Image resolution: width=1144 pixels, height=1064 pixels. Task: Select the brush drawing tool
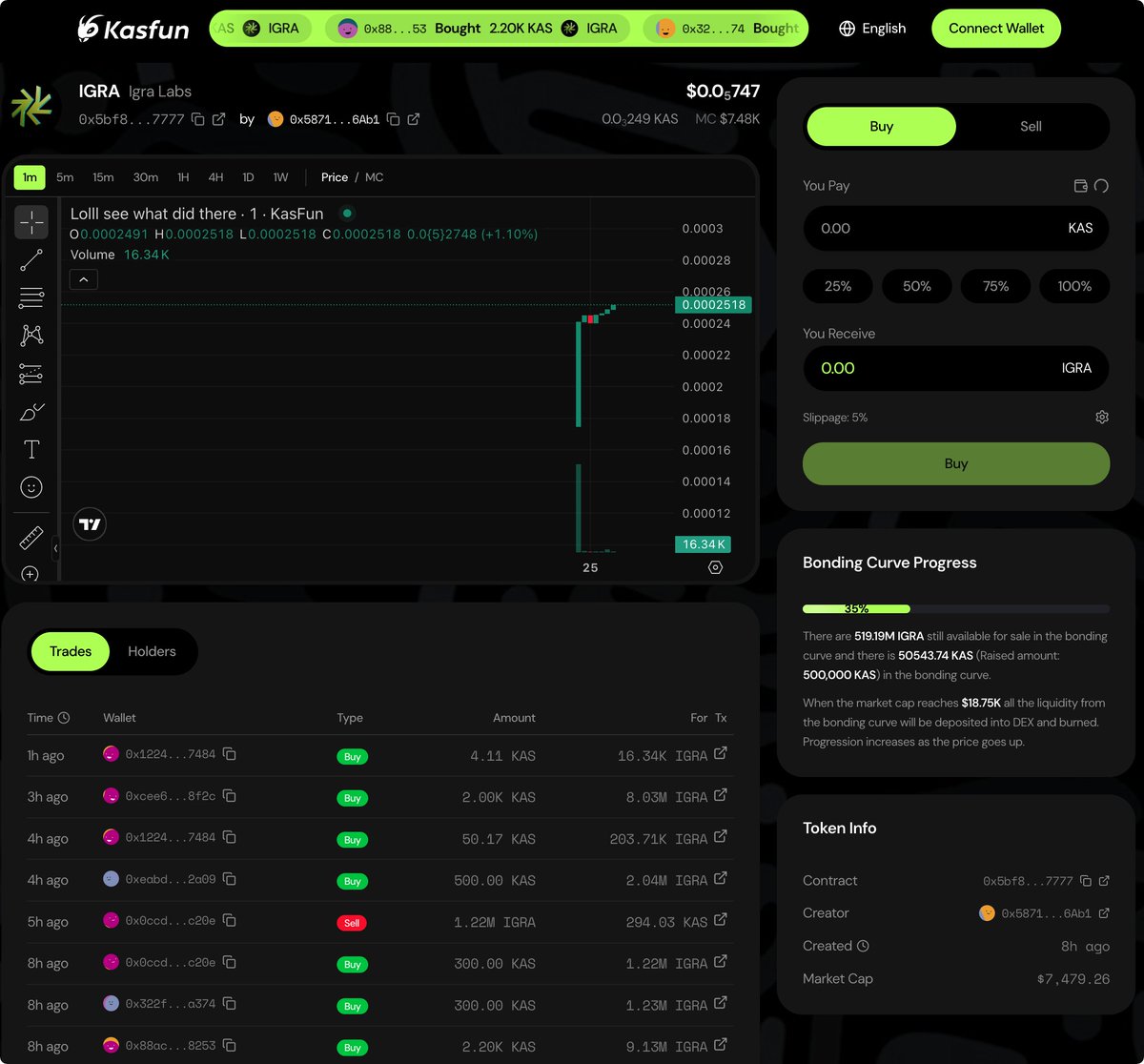pyautogui.click(x=31, y=412)
